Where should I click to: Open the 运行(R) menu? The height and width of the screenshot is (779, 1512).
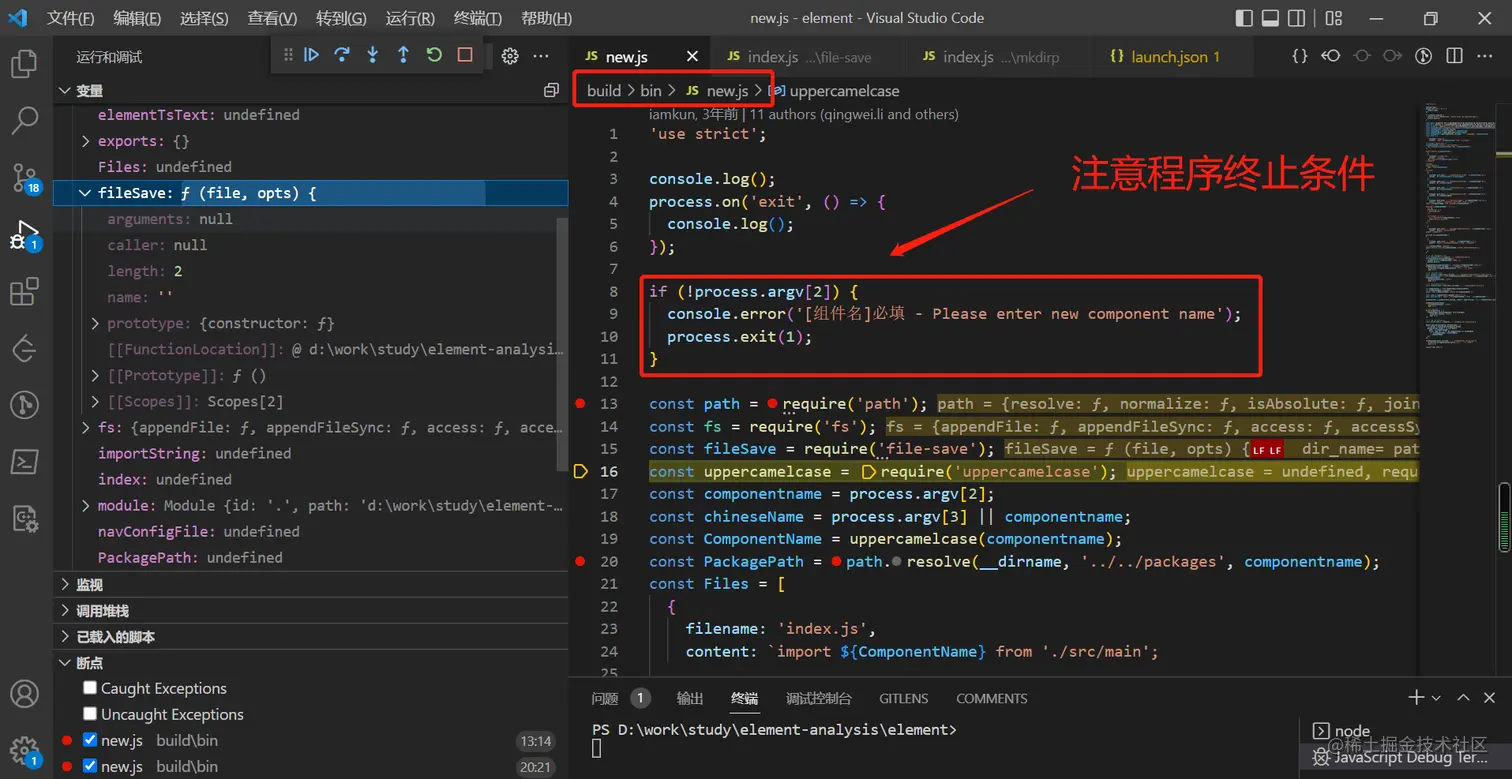410,18
